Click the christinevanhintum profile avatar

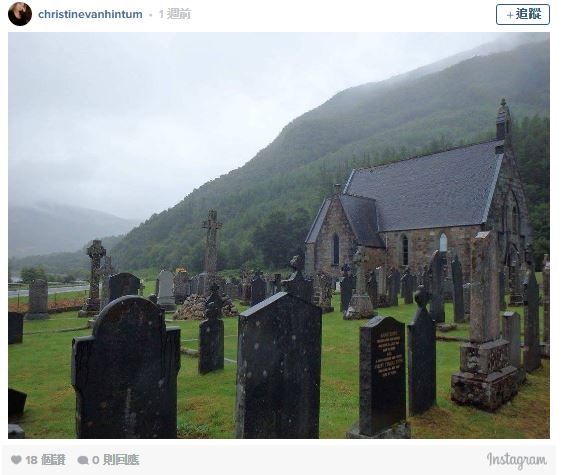pos(20,14)
